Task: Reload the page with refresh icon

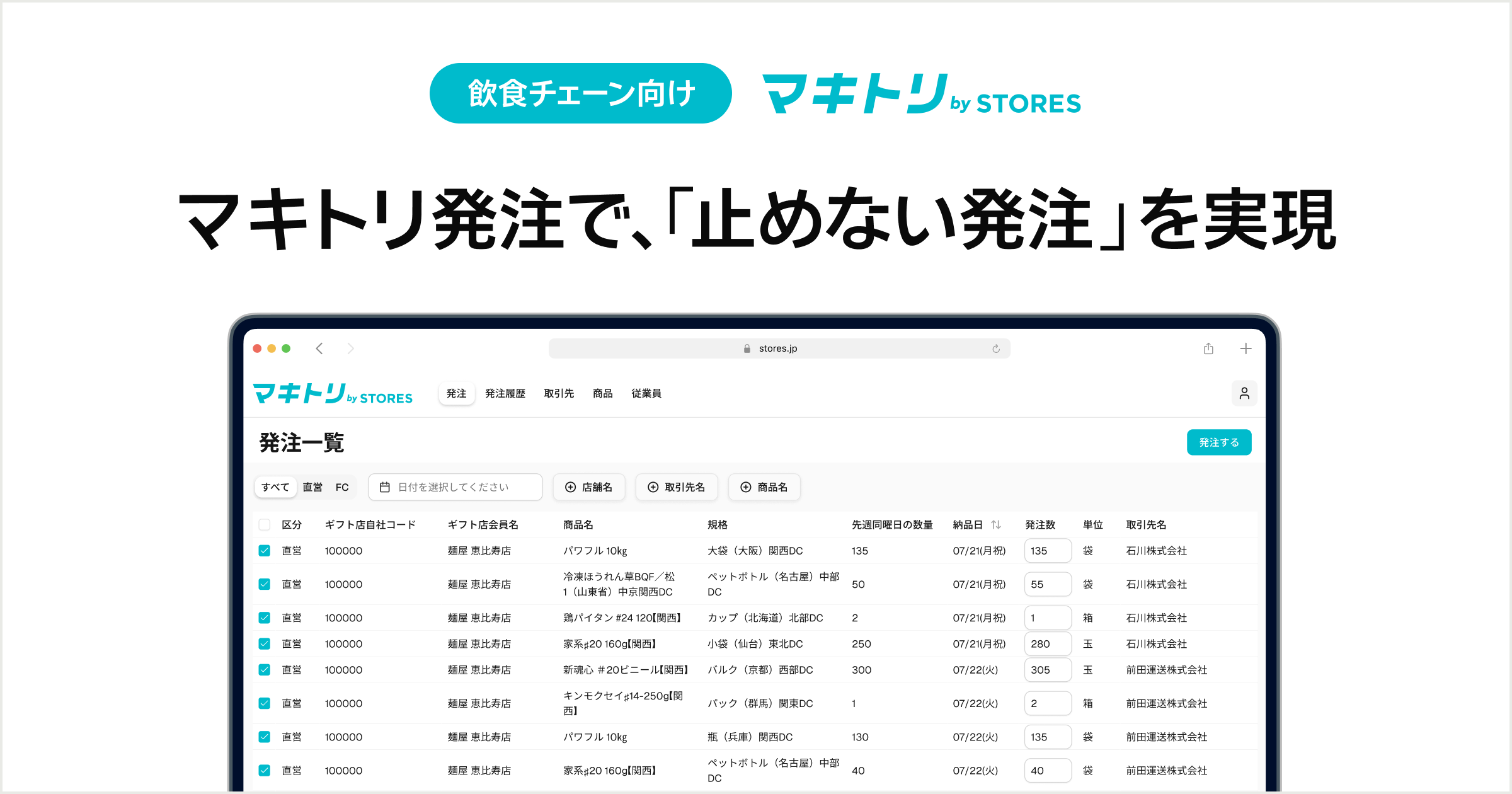Action: coord(995,348)
